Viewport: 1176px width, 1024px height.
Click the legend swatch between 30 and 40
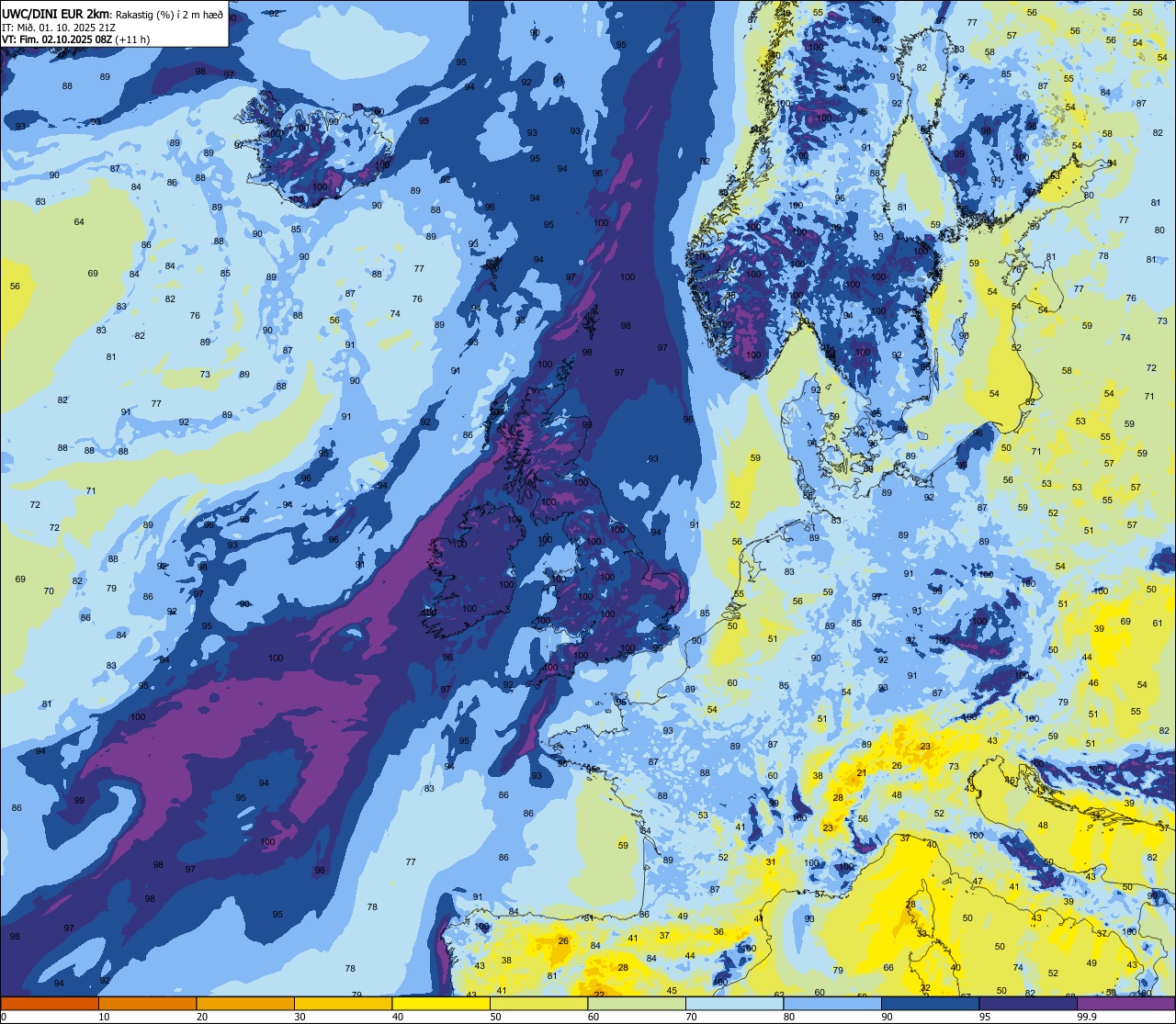click(x=343, y=1003)
